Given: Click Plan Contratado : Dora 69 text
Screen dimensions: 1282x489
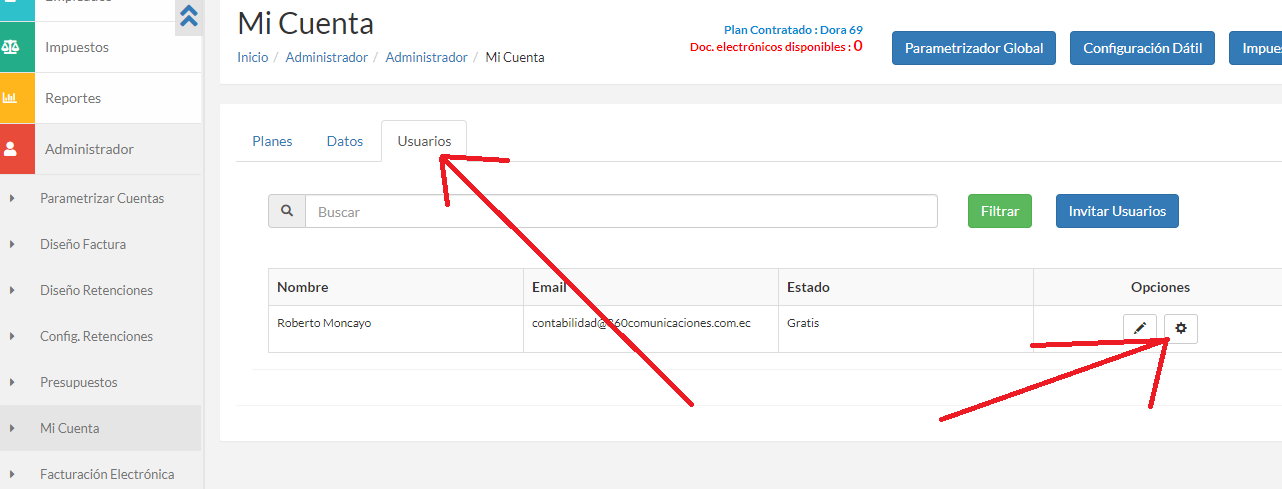Looking at the screenshot, I should point(793,30).
